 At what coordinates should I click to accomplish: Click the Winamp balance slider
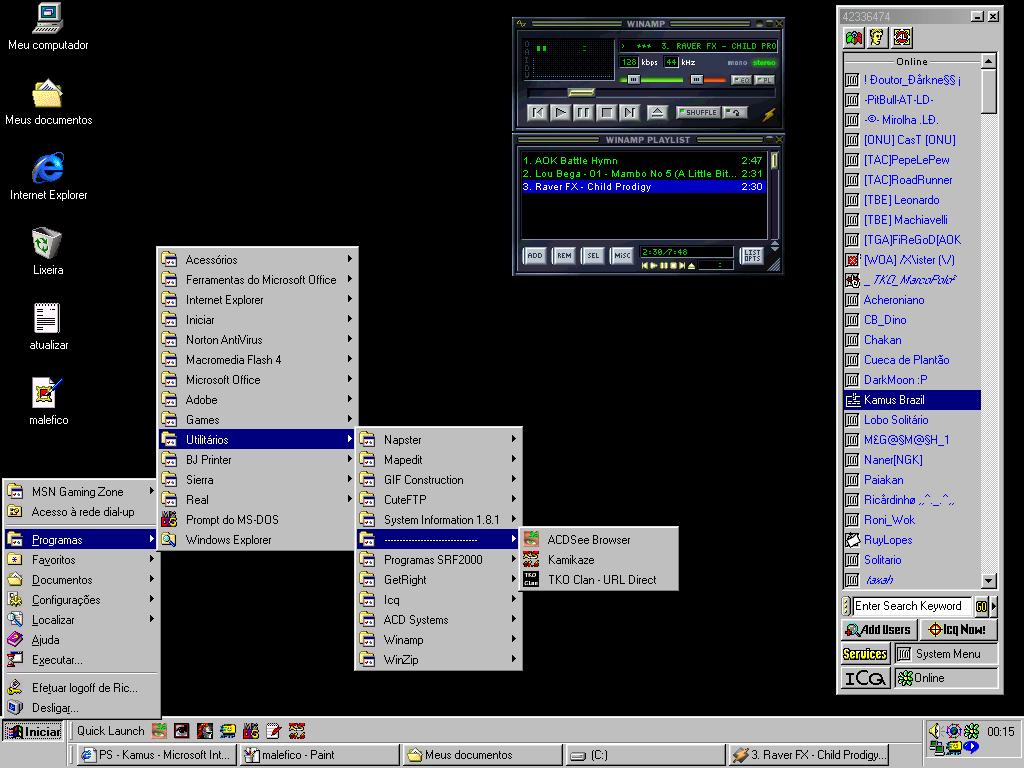[708, 80]
